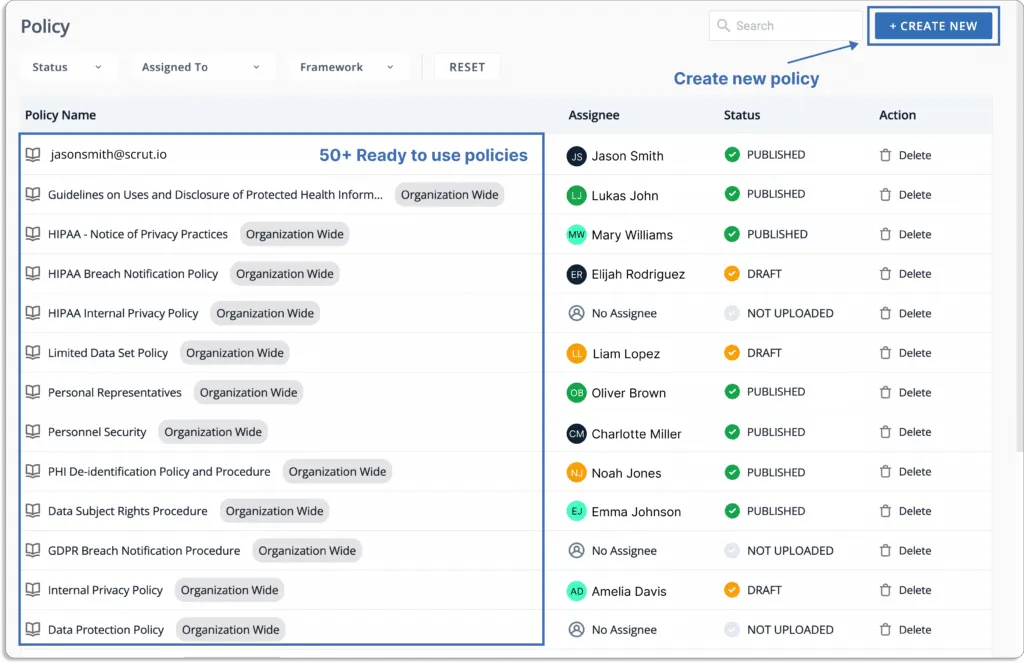Click the trash icon to delete Limited Data Set Policy

coord(884,352)
